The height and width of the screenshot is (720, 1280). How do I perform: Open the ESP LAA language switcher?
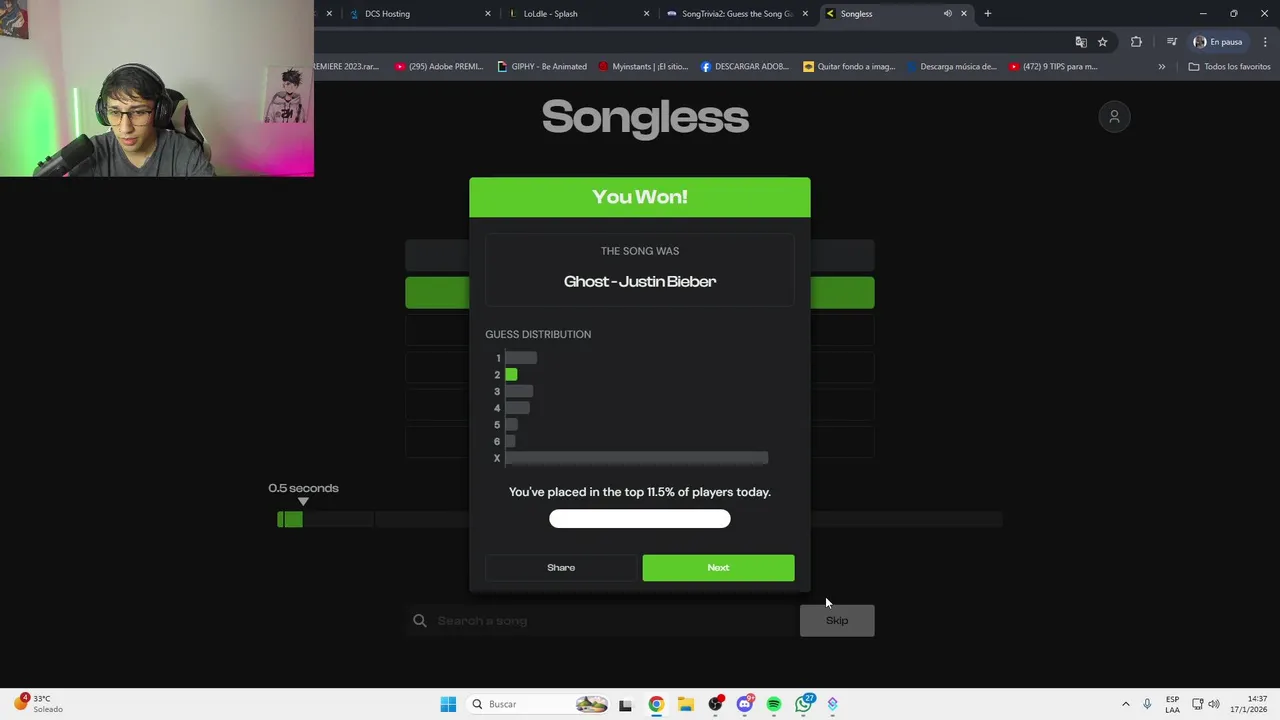[x=1172, y=704]
